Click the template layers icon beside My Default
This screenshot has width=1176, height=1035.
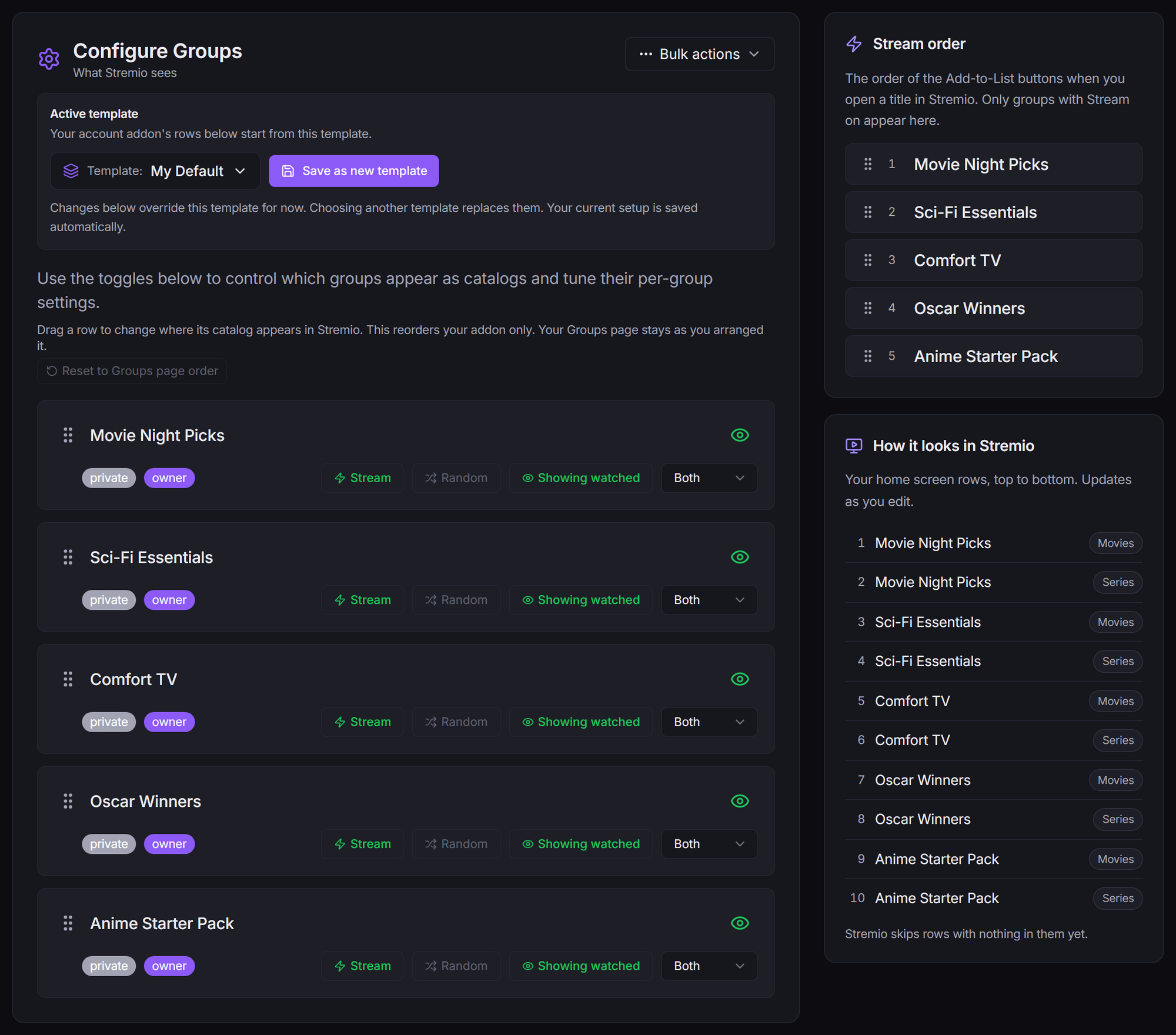[x=71, y=171]
